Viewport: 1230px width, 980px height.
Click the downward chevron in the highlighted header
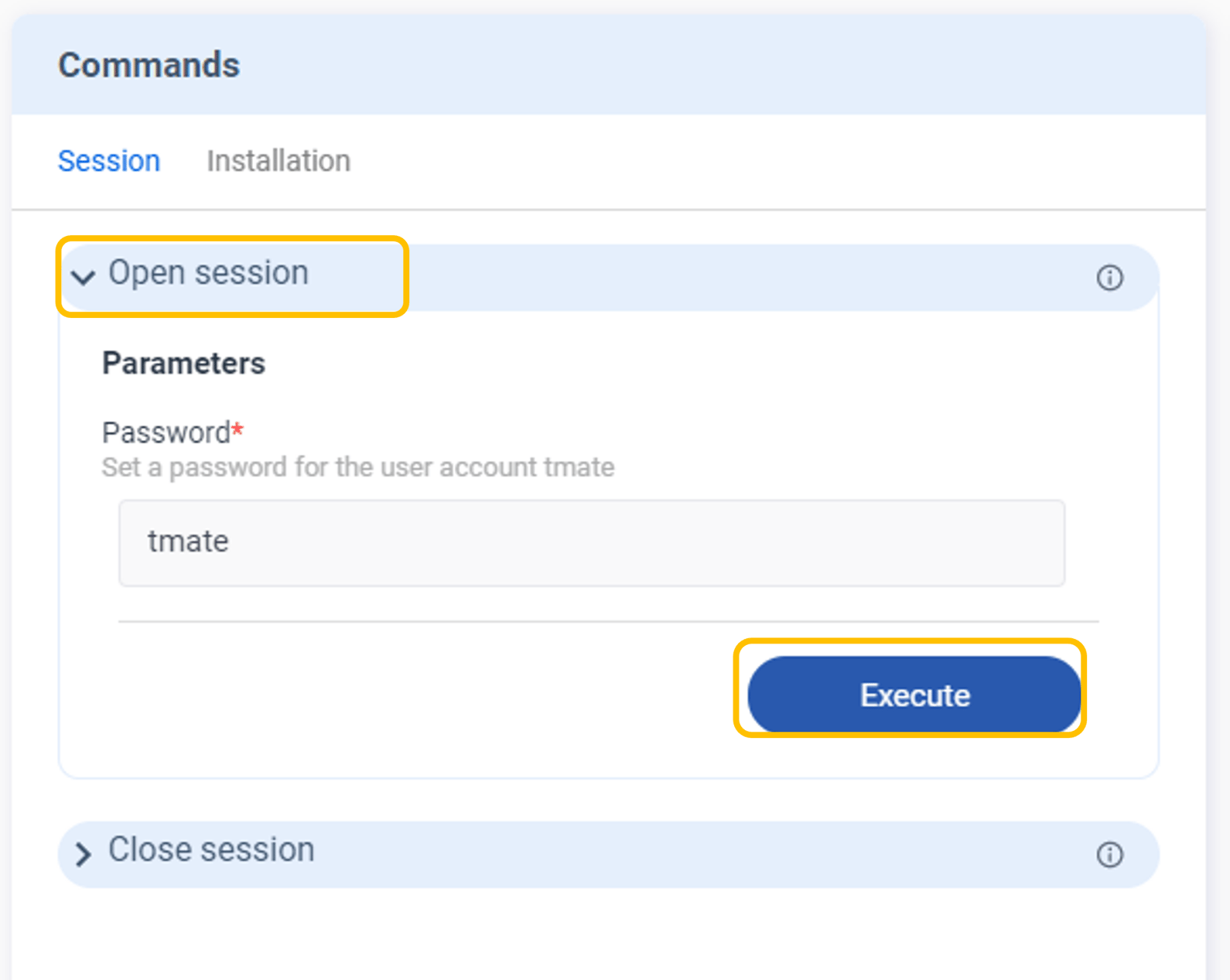pos(84,278)
